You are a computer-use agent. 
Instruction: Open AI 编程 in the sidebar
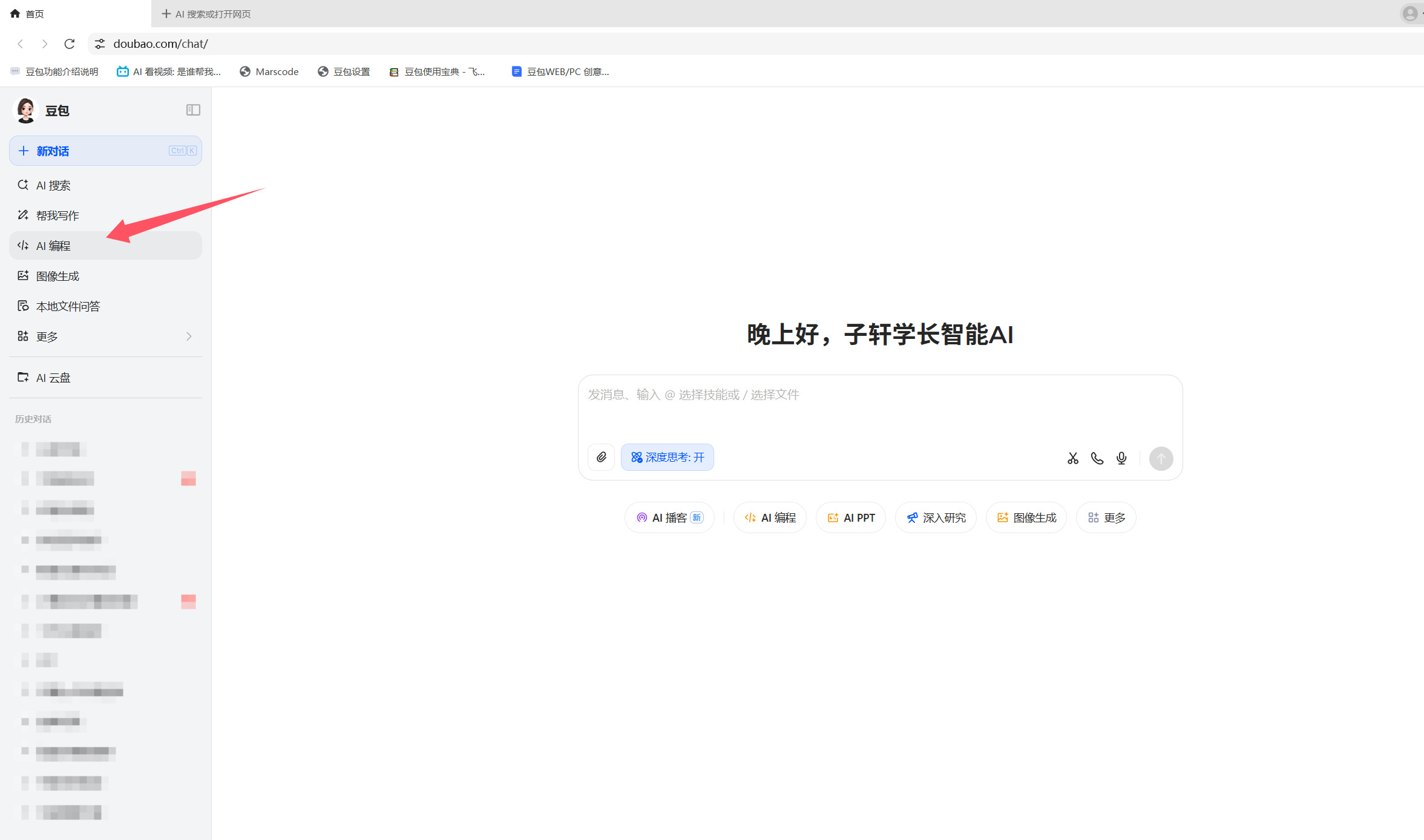pyautogui.click(x=53, y=246)
